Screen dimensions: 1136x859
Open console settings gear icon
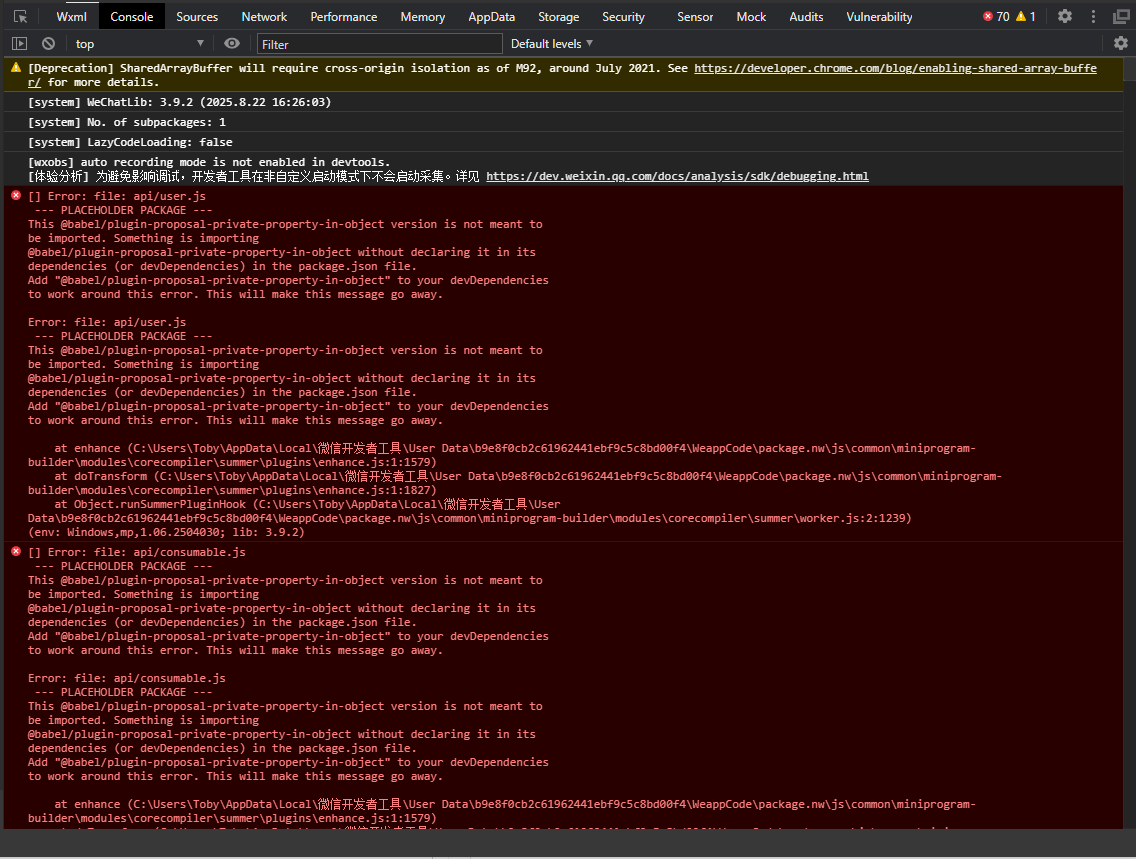point(1121,44)
